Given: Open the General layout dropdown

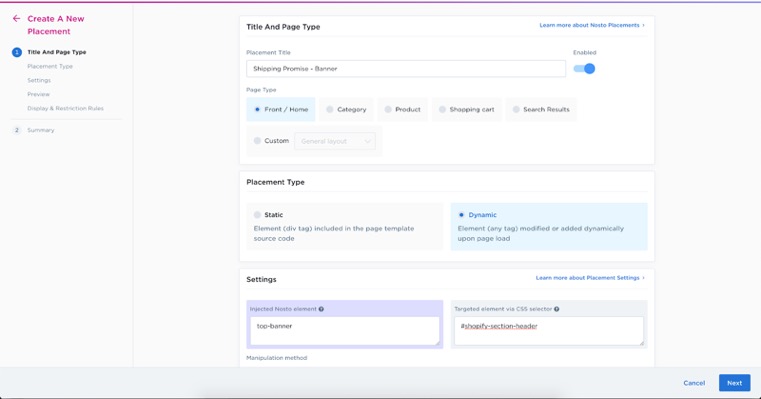Looking at the screenshot, I should point(335,141).
